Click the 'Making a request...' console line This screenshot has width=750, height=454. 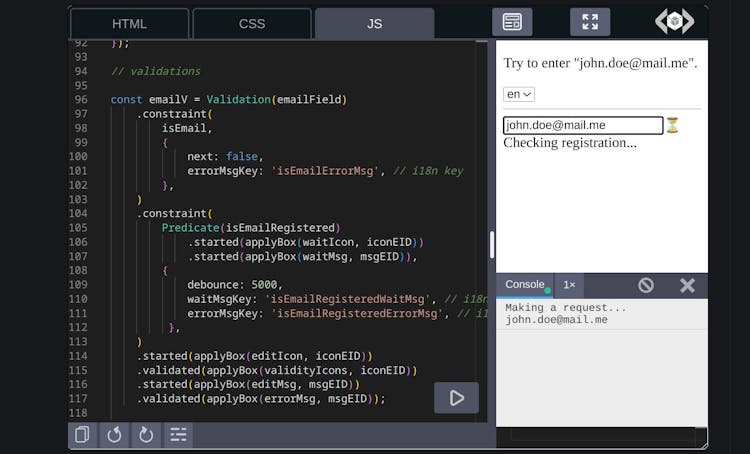pyautogui.click(x=565, y=308)
